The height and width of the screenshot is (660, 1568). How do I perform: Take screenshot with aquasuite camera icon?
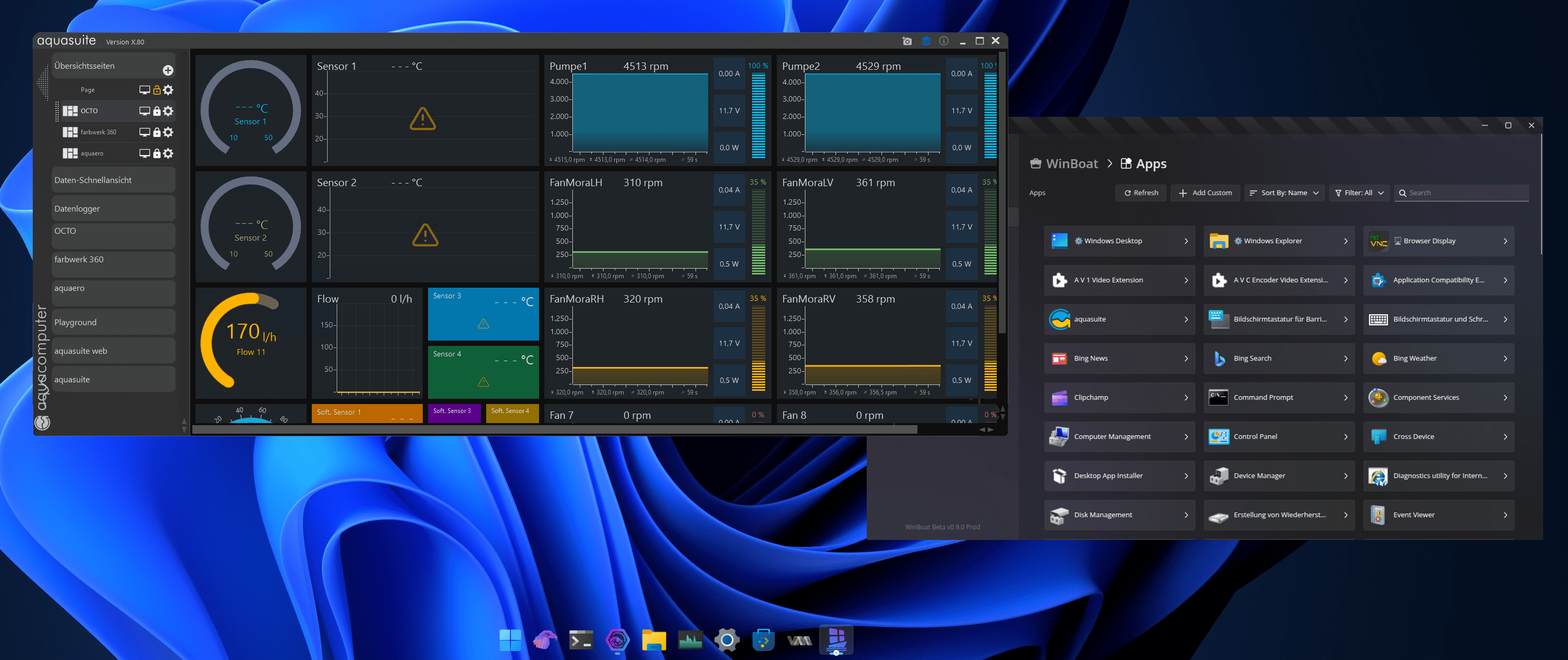coord(907,41)
